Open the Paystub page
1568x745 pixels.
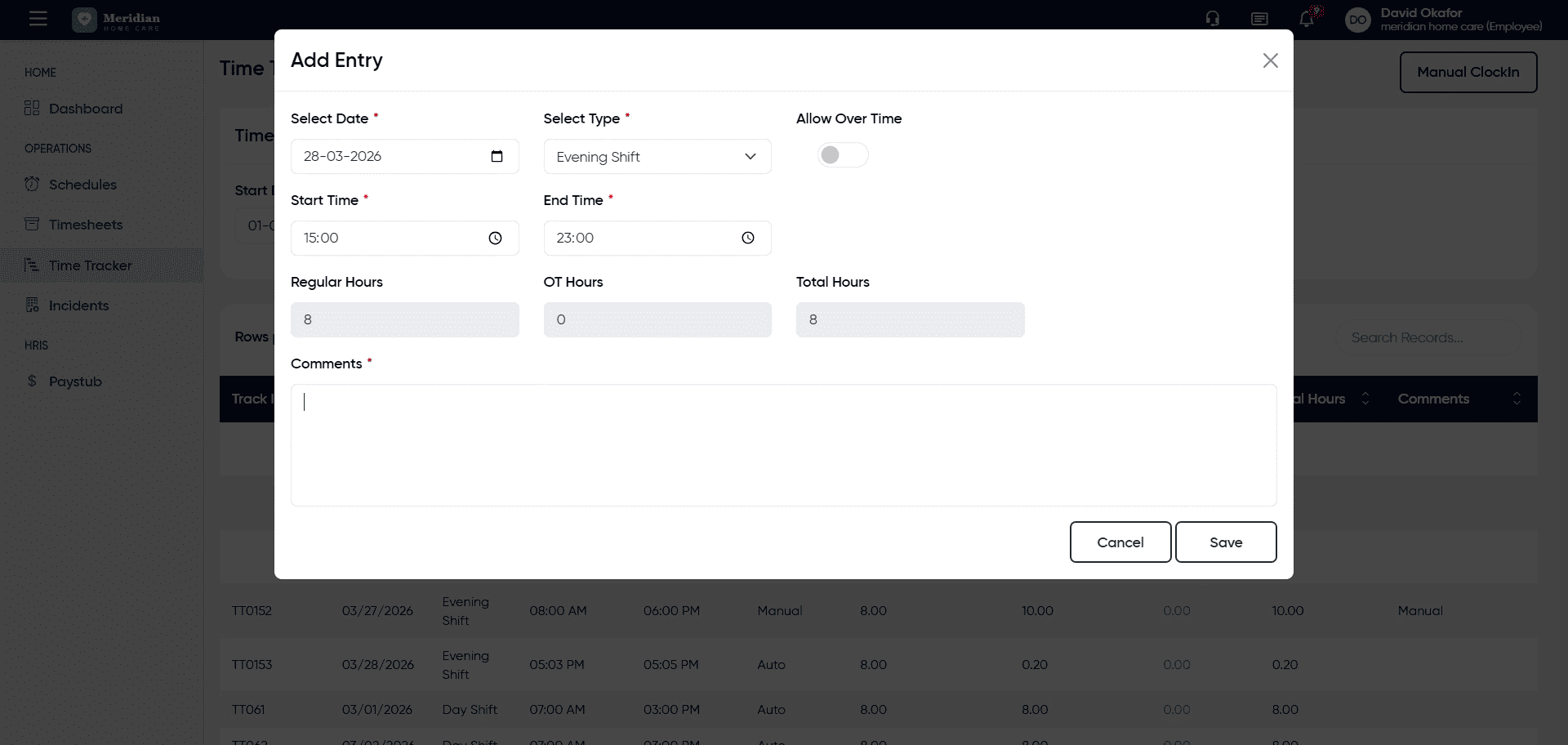tap(75, 381)
